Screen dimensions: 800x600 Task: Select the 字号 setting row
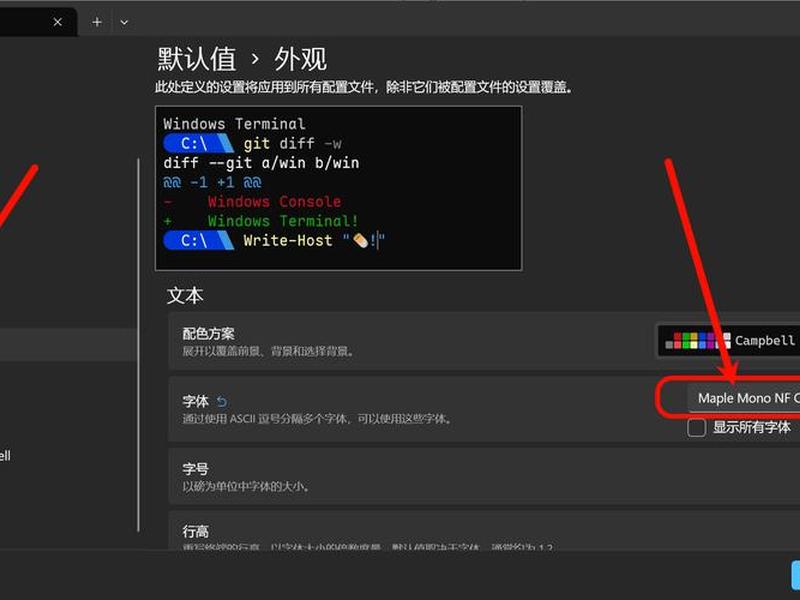click(x=484, y=477)
